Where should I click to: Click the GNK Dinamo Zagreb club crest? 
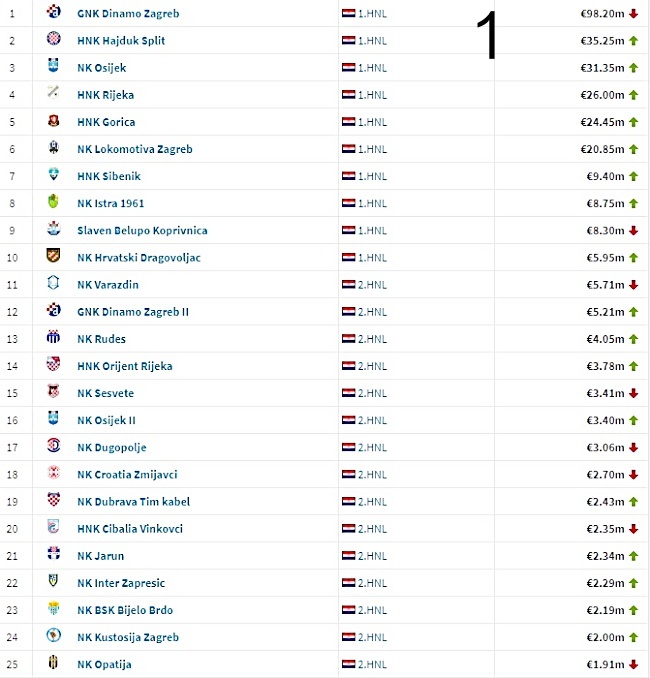point(53,13)
